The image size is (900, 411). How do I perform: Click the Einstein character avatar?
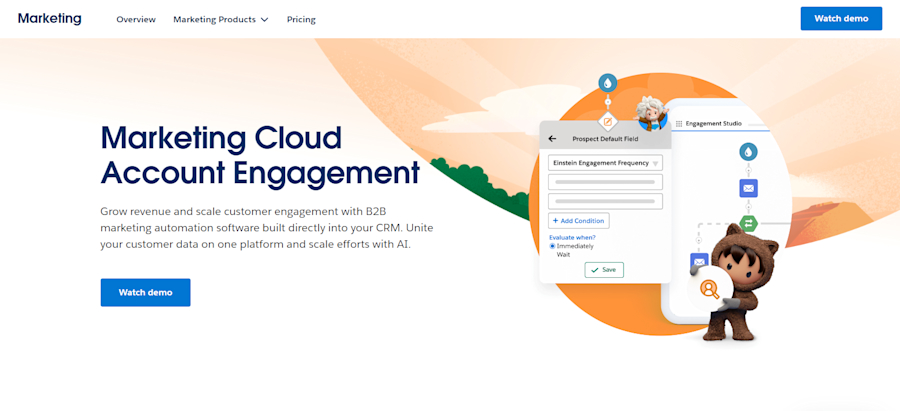pos(652,113)
